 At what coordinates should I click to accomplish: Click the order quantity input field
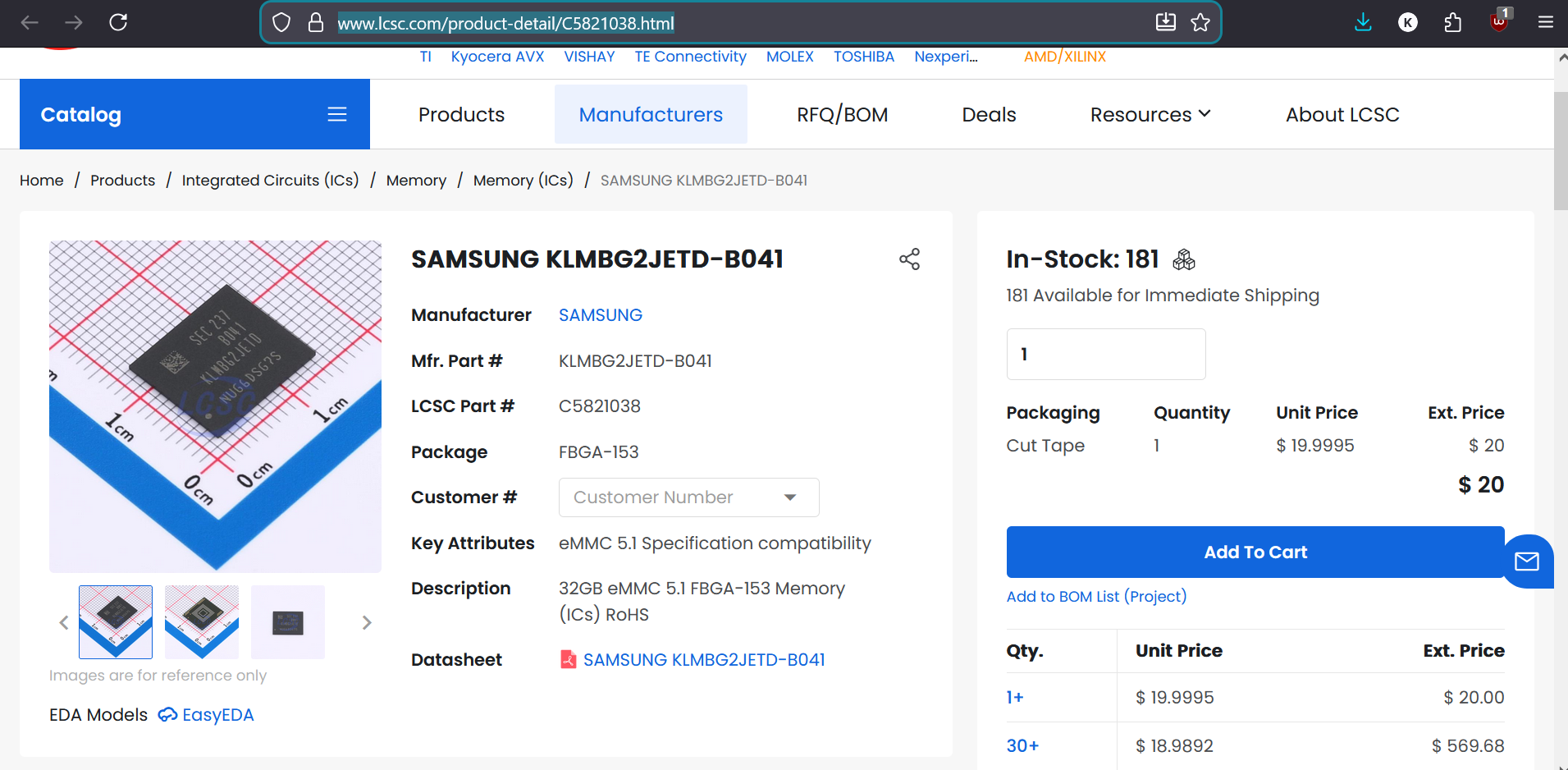tap(1105, 354)
